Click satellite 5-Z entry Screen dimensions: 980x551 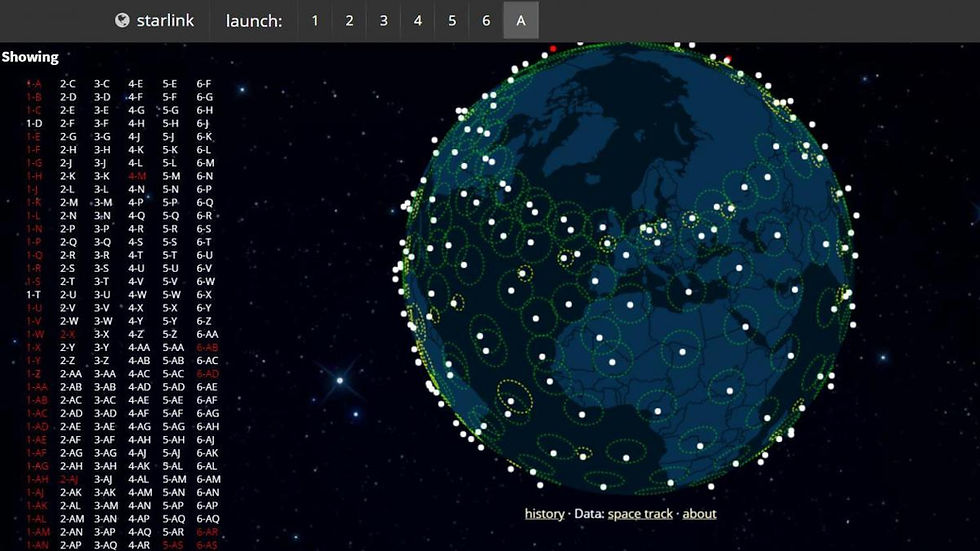tap(170, 334)
